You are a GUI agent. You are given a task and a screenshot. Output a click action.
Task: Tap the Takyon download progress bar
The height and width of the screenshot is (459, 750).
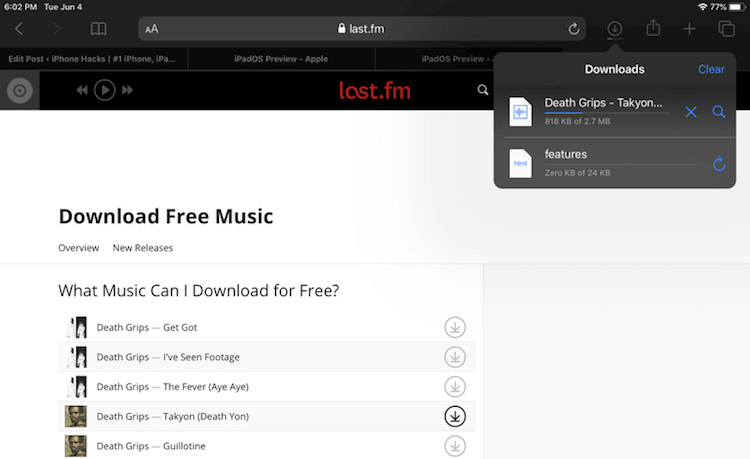[606, 113]
